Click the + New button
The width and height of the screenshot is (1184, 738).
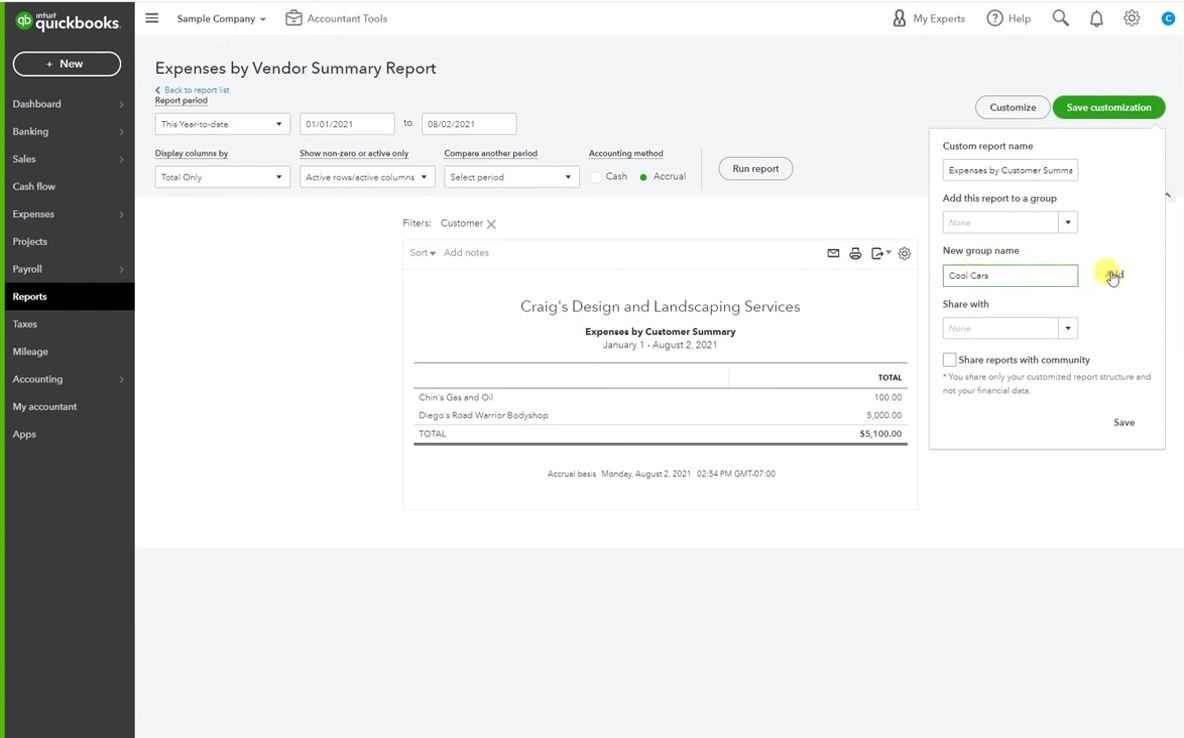pos(66,64)
